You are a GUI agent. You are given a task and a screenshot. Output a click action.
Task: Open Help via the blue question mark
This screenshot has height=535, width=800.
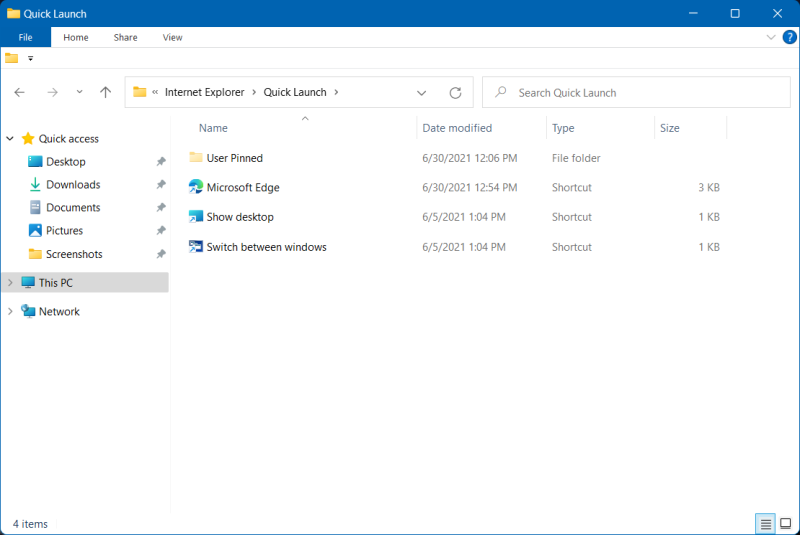[x=789, y=37]
